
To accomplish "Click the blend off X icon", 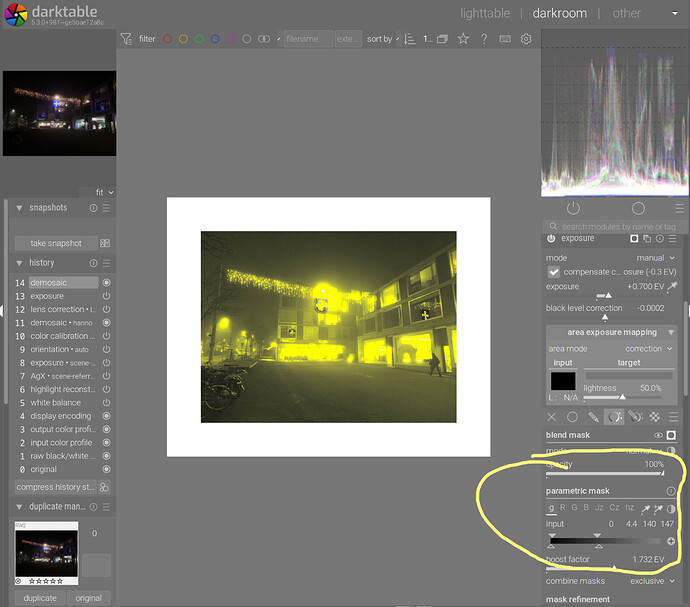I will pyautogui.click(x=552, y=417).
